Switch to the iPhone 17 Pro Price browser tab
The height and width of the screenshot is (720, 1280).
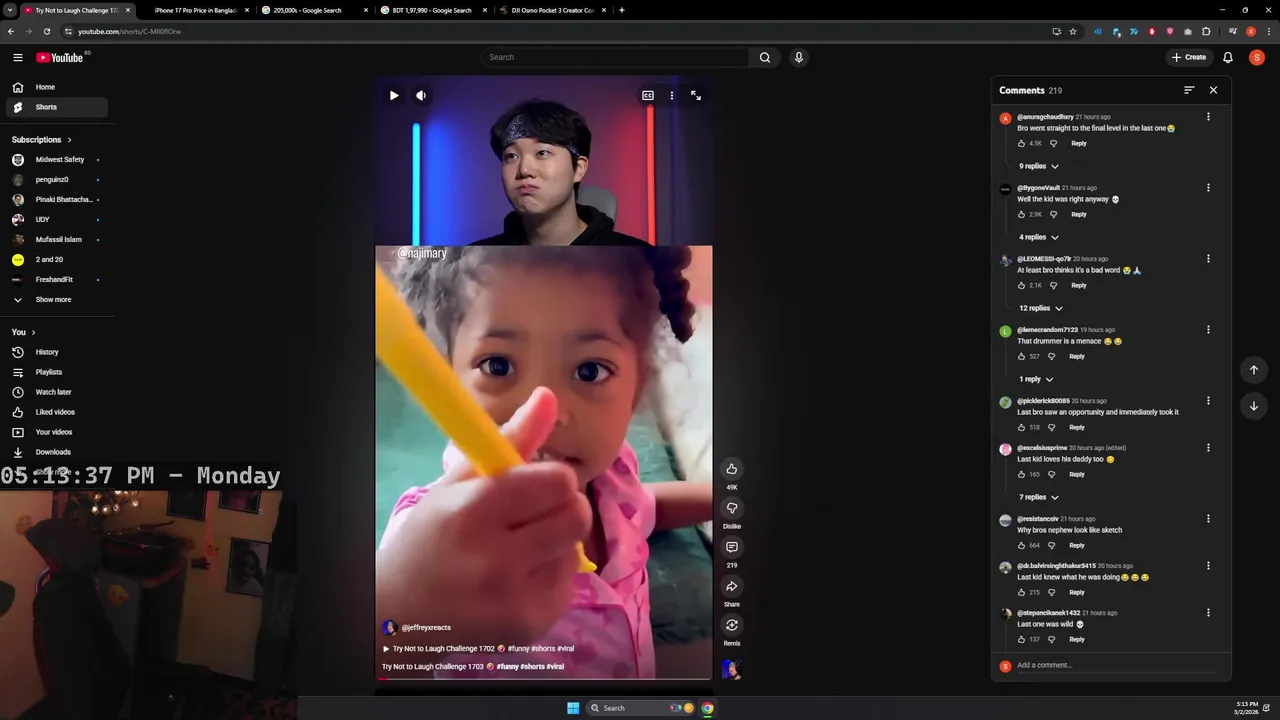coord(195,10)
